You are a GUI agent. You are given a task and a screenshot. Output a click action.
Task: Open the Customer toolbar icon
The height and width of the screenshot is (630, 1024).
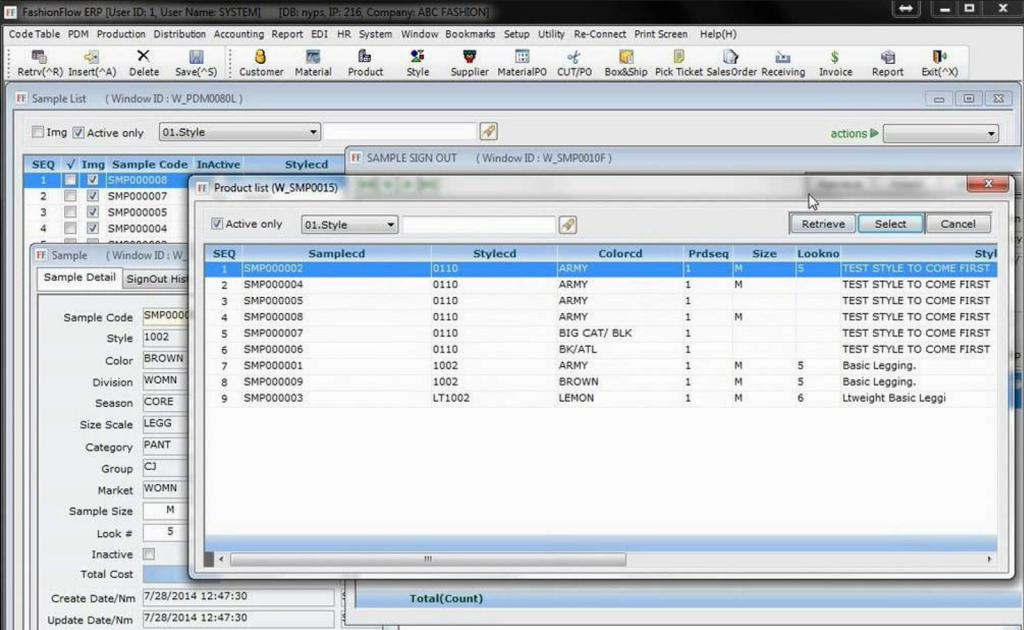click(x=261, y=57)
